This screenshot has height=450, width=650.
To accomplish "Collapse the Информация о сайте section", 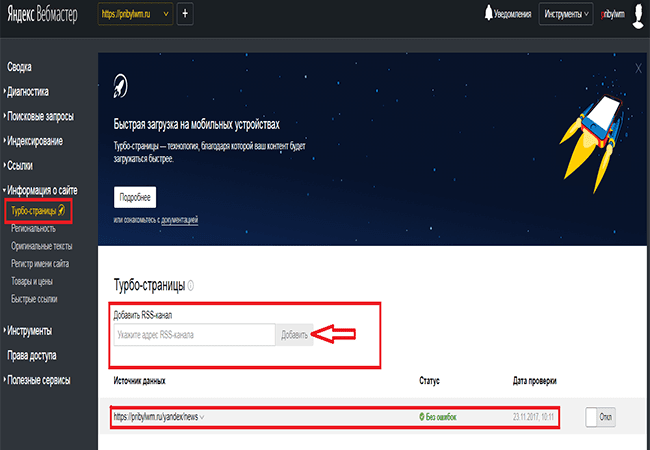I will [42, 191].
